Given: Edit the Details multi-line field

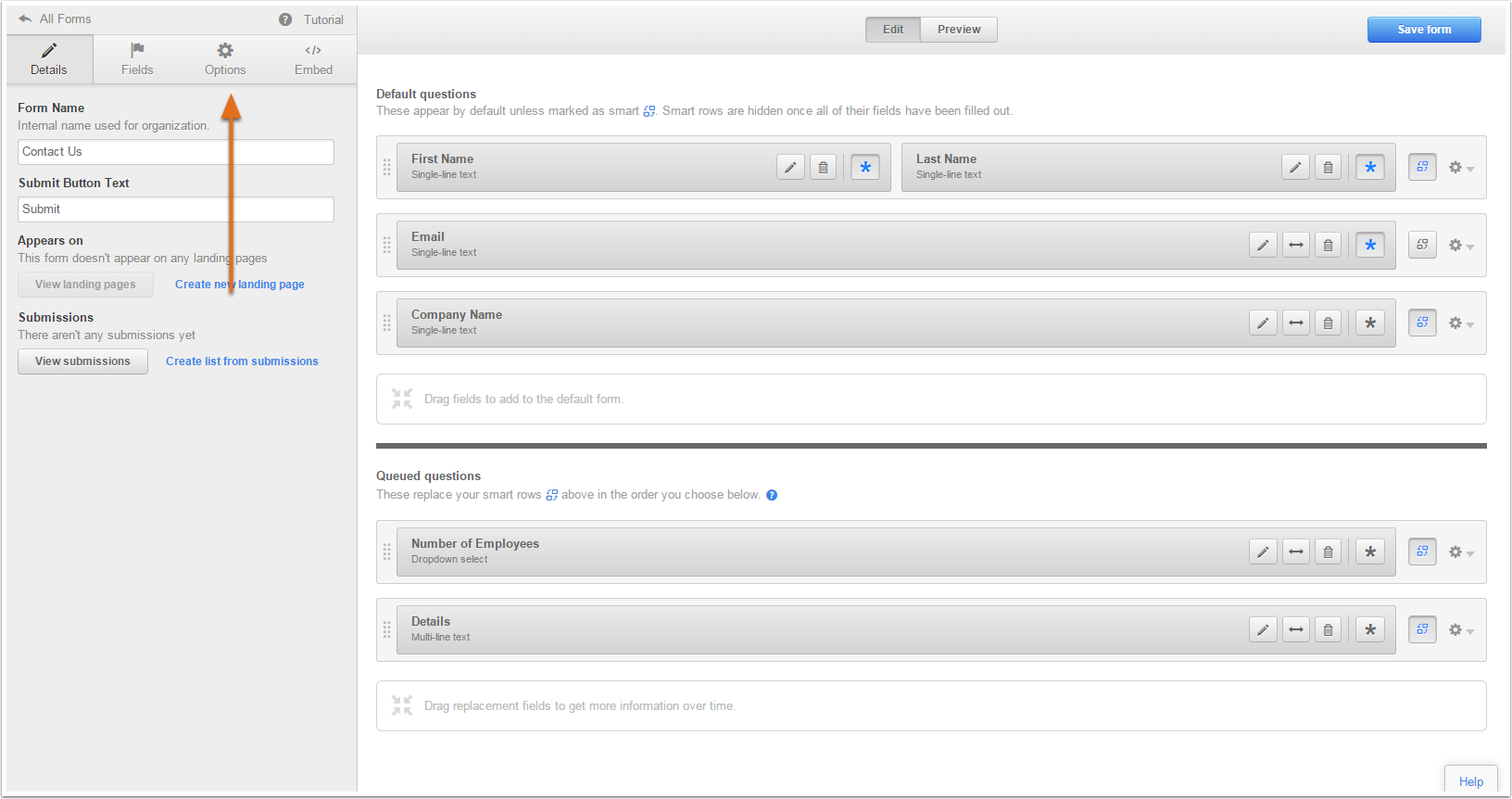Looking at the screenshot, I should click(1263, 629).
